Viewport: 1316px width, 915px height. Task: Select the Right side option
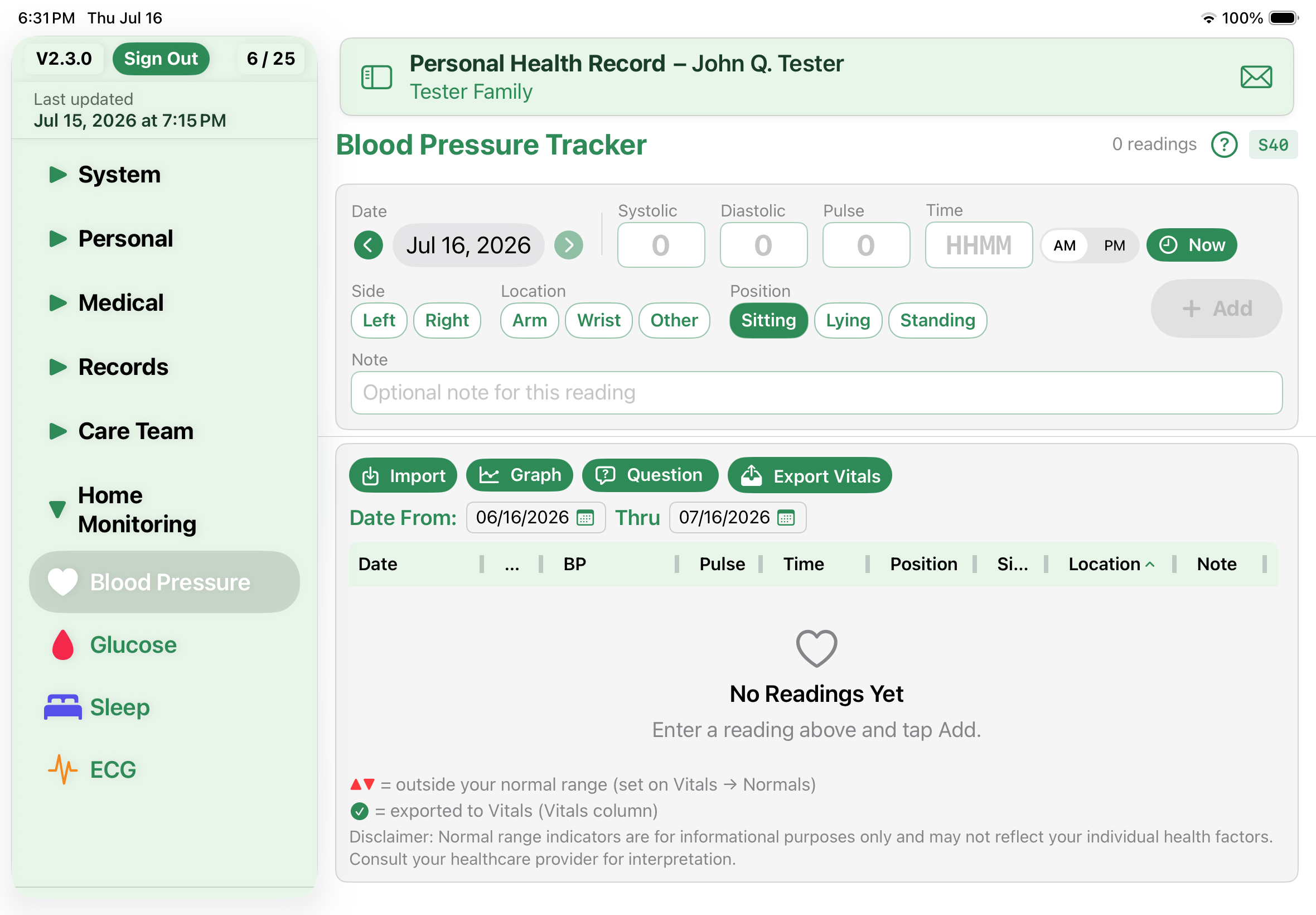tap(447, 320)
